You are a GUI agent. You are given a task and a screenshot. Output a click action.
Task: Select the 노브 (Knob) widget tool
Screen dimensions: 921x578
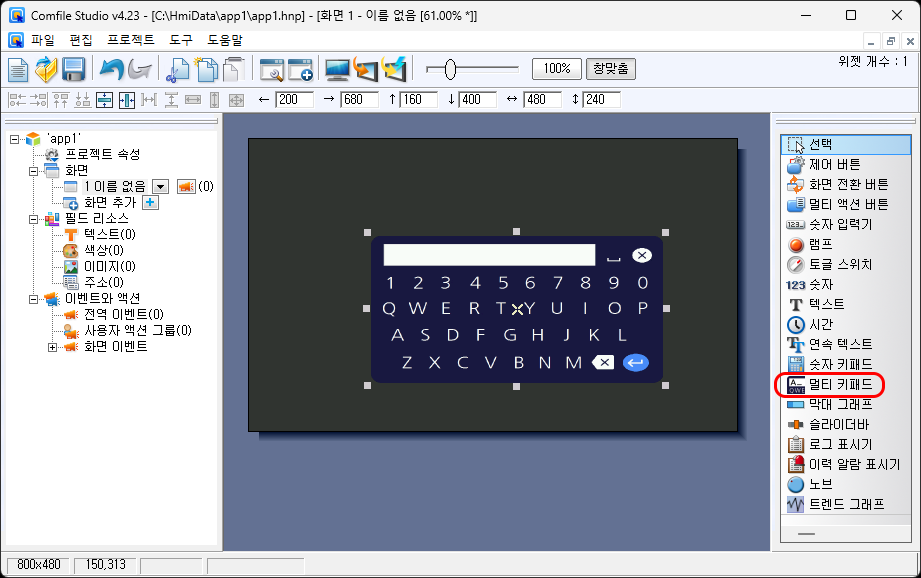[820, 484]
